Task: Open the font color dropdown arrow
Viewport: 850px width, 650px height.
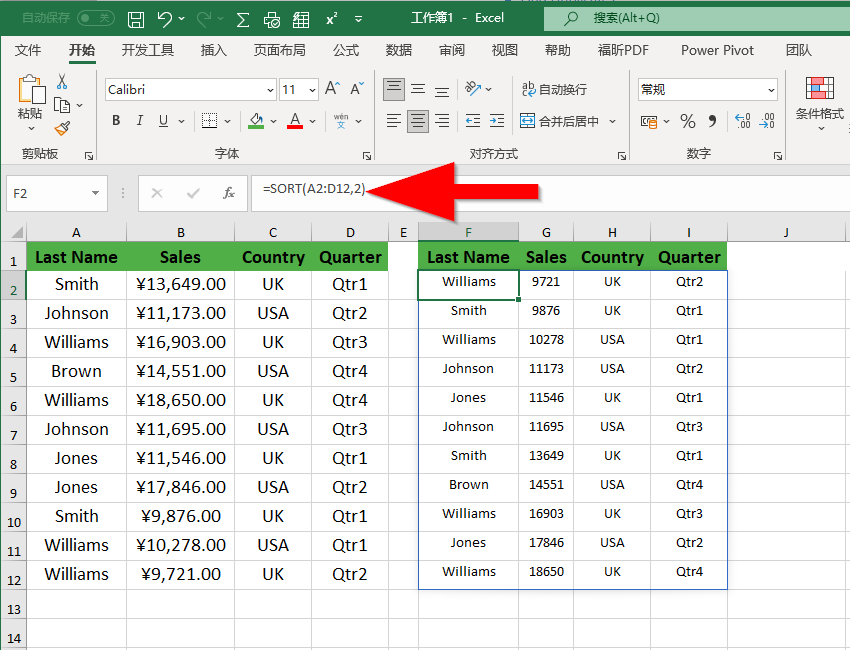Action: (312, 121)
